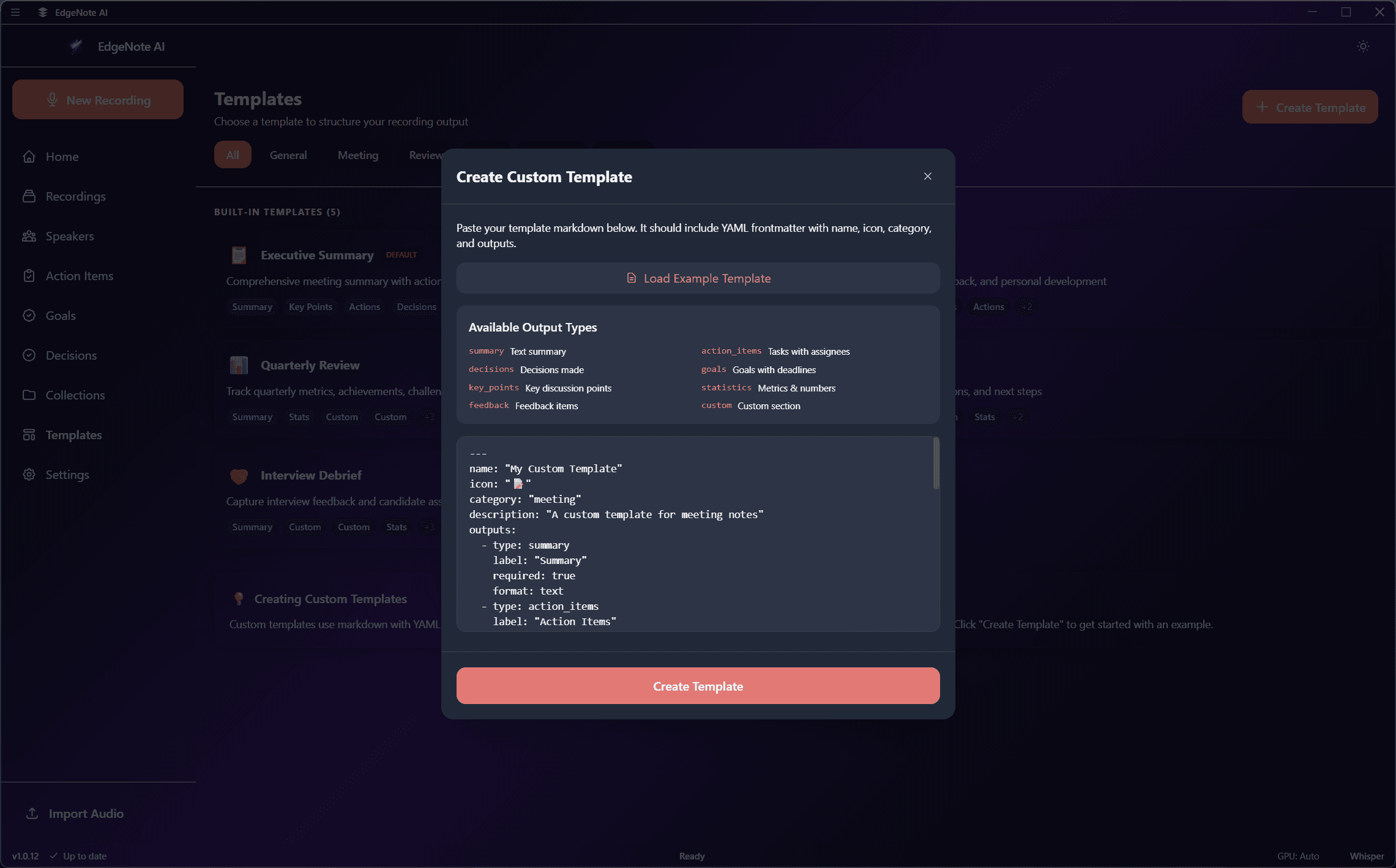The width and height of the screenshot is (1396, 868).
Task: Switch to the General filter tab
Action: tap(288, 155)
